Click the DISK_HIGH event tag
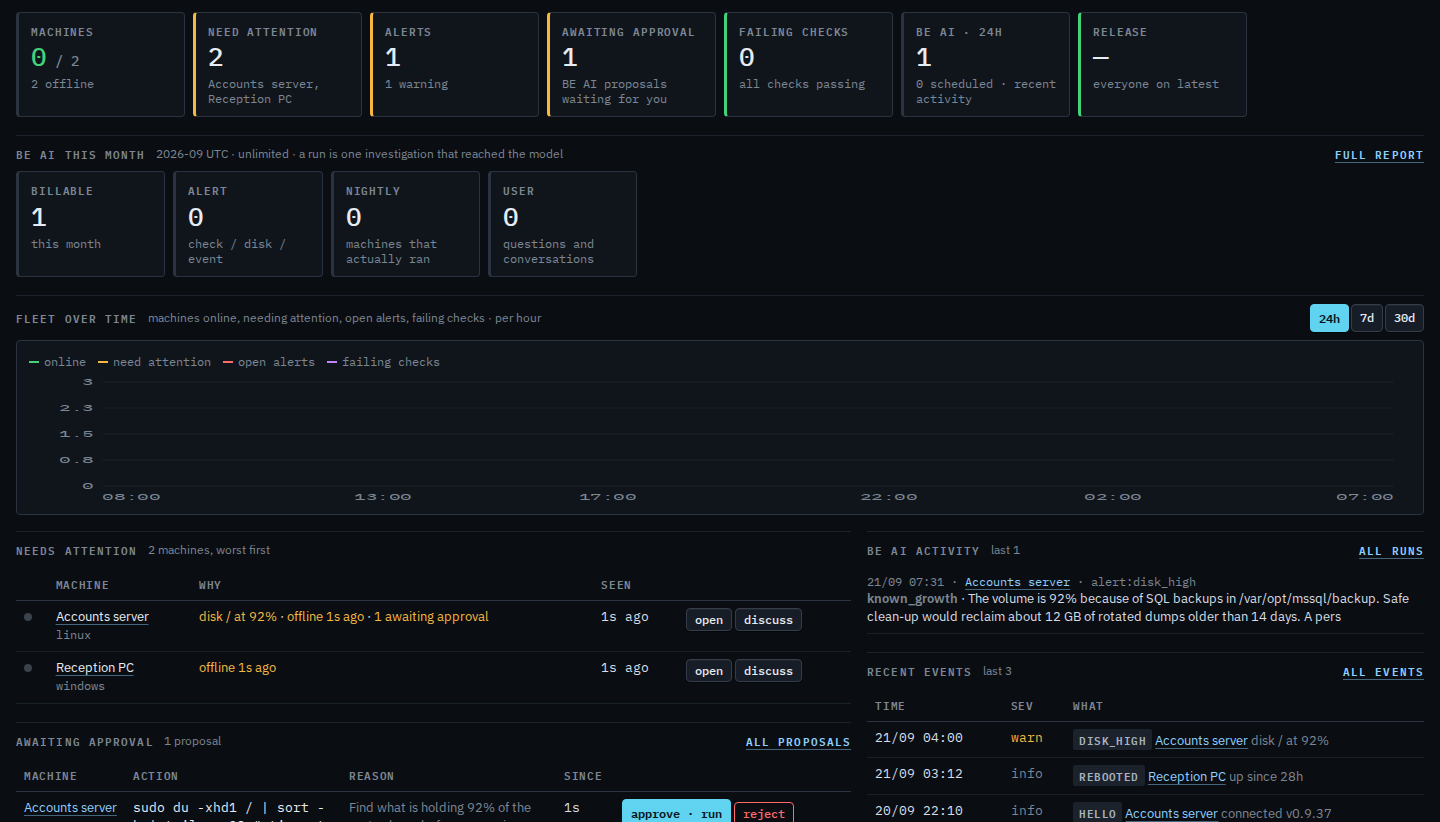 pos(1112,741)
